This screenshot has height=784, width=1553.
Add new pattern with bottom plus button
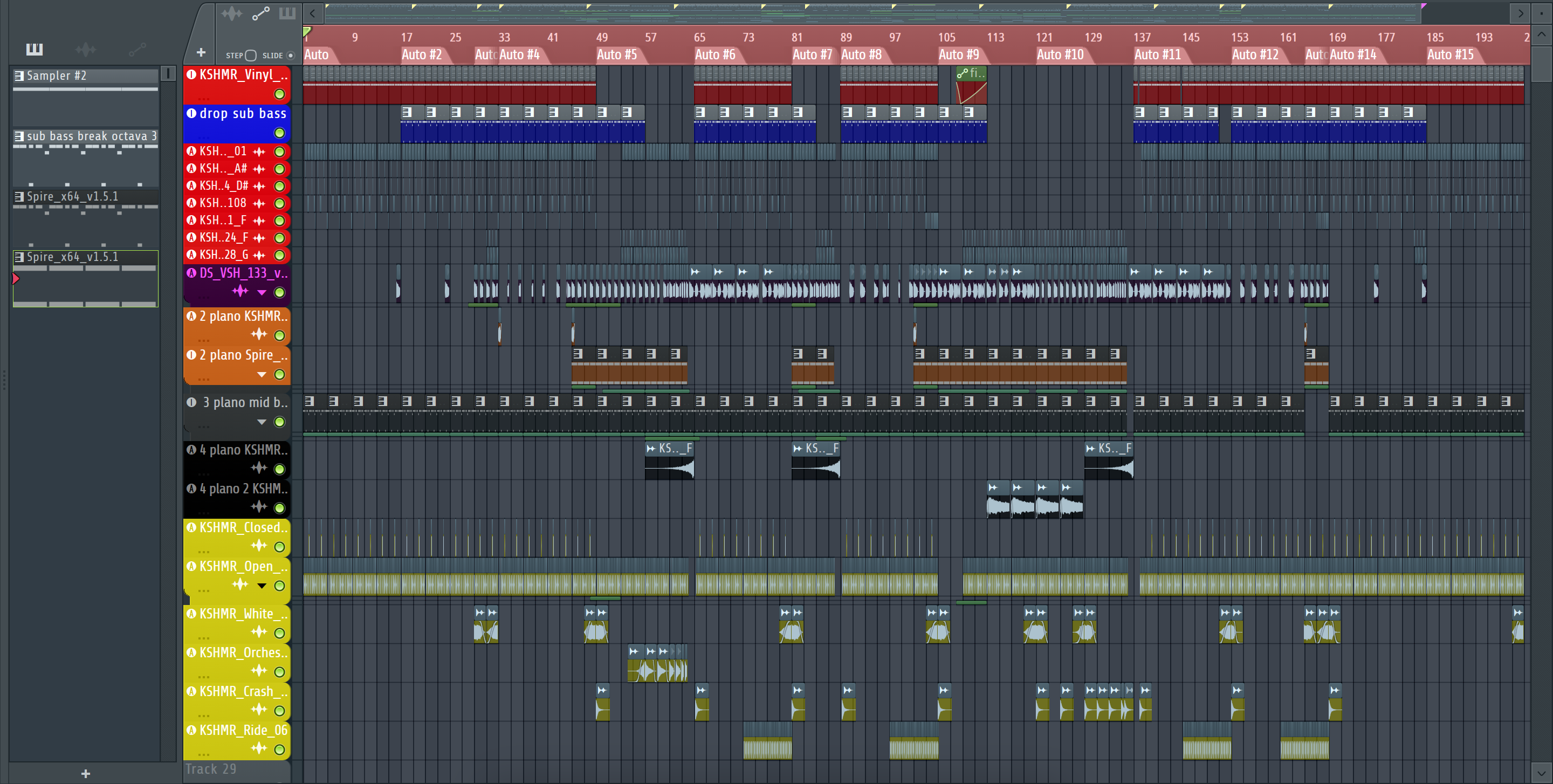tap(86, 773)
